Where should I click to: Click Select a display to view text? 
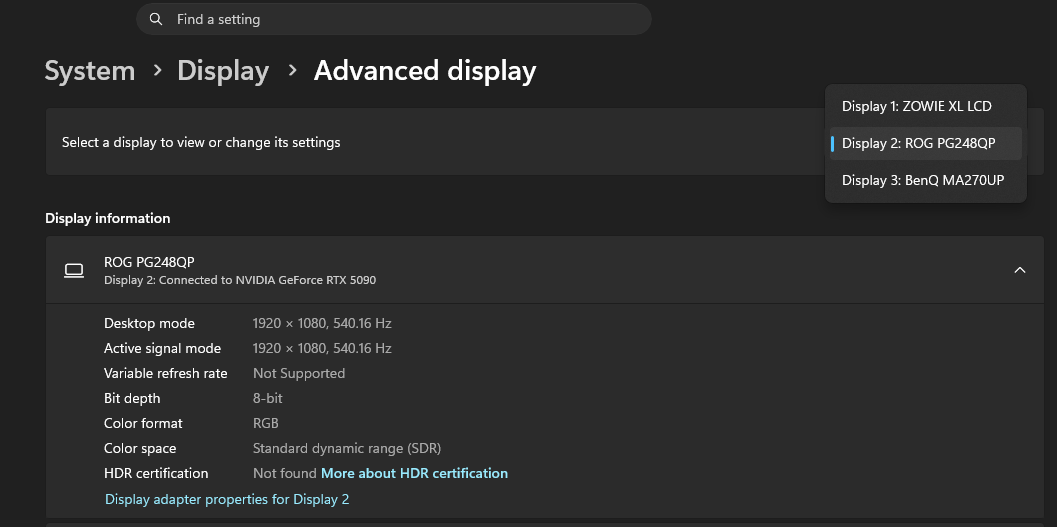[201, 142]
